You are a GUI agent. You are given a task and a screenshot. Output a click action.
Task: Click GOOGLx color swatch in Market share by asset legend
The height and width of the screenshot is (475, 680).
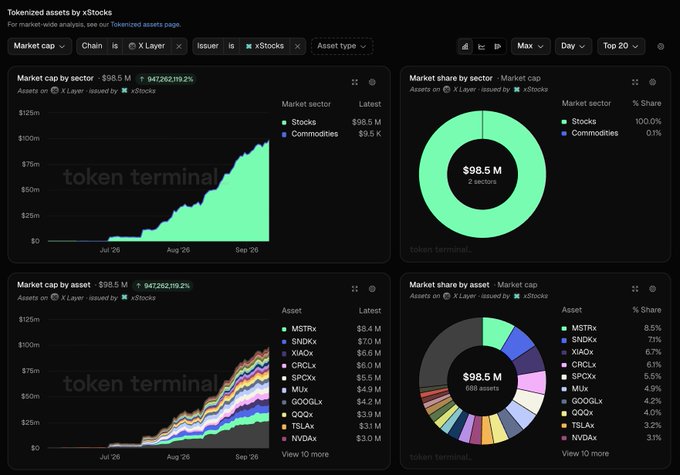564,401
